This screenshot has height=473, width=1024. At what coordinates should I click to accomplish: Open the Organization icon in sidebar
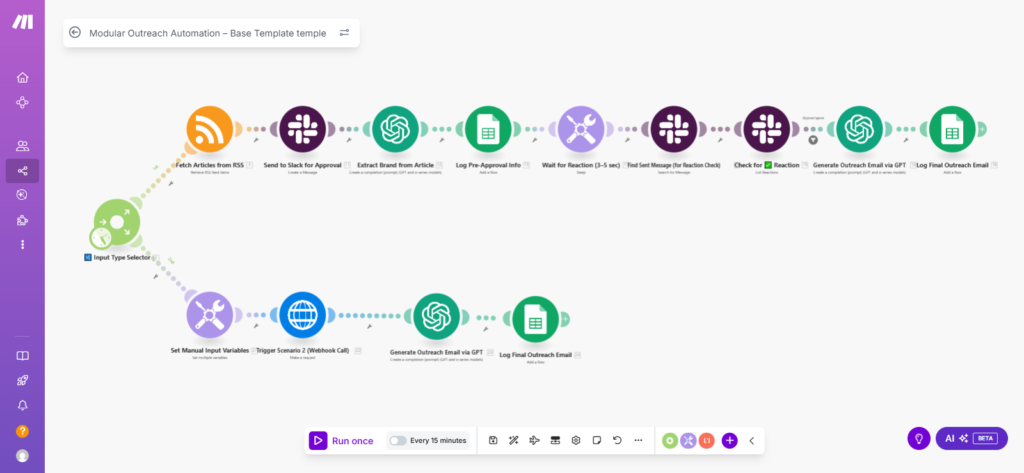click(22, 103)
